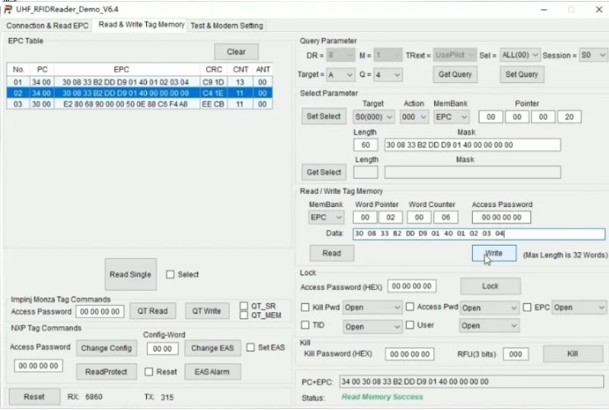Click the Read Single button

tap(131, 274)
